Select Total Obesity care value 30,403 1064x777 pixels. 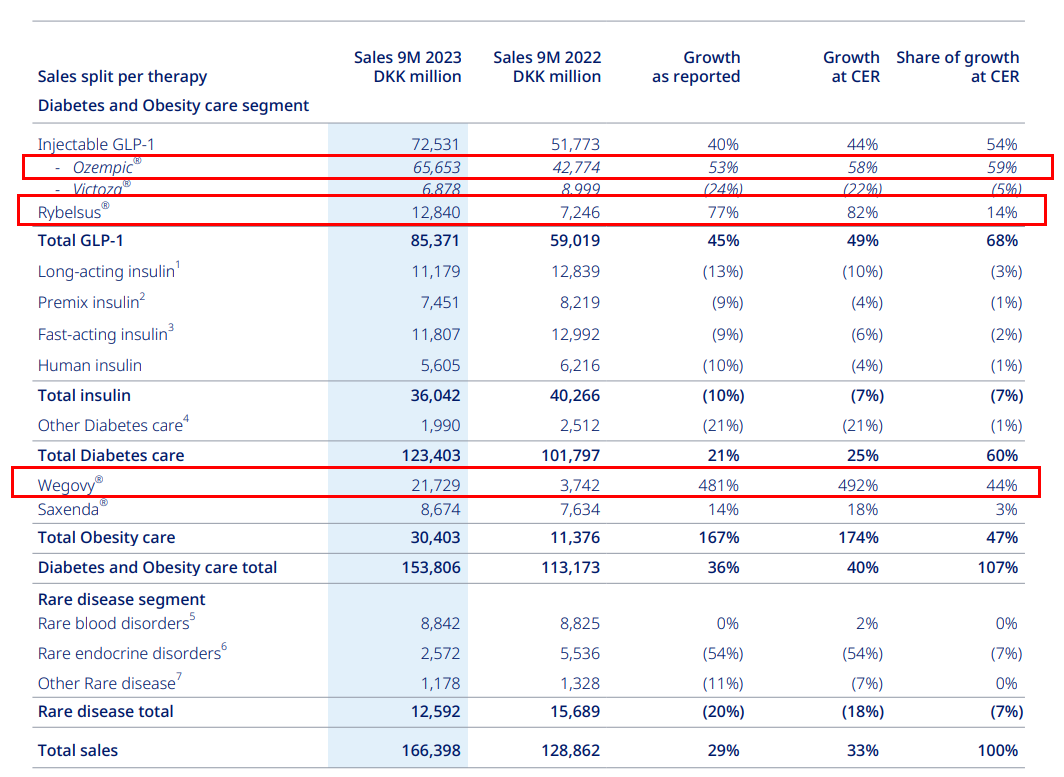[x=435, y=538]
